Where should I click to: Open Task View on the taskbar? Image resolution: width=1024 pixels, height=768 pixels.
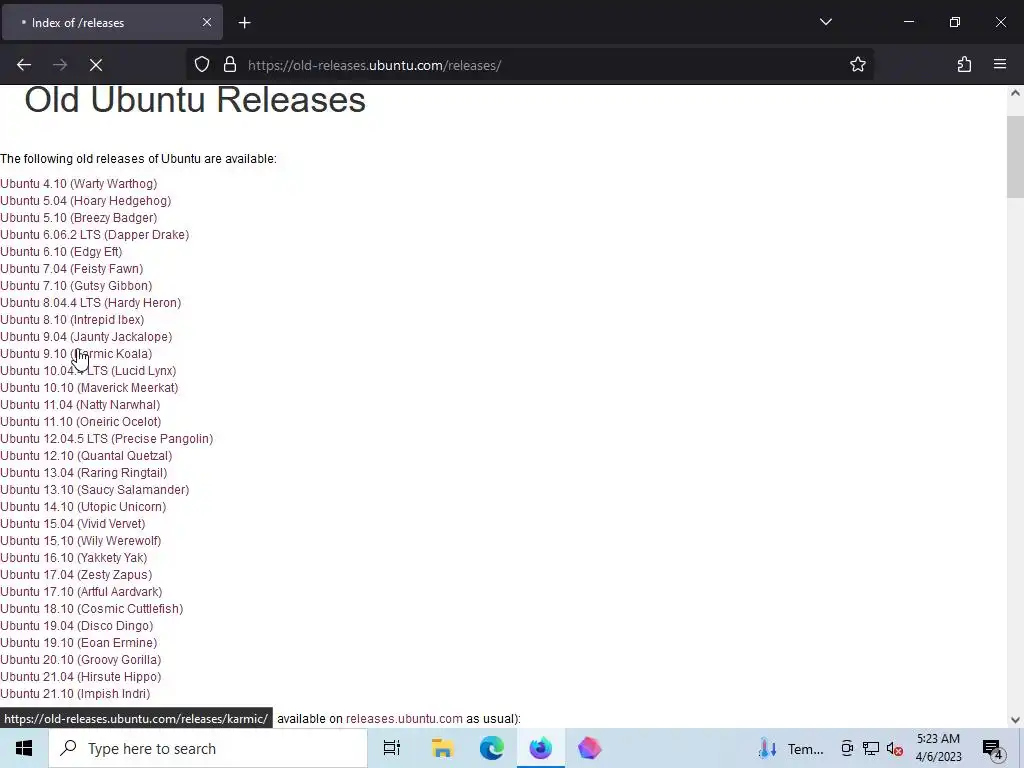pyautogui.click(x=392, y=748)
